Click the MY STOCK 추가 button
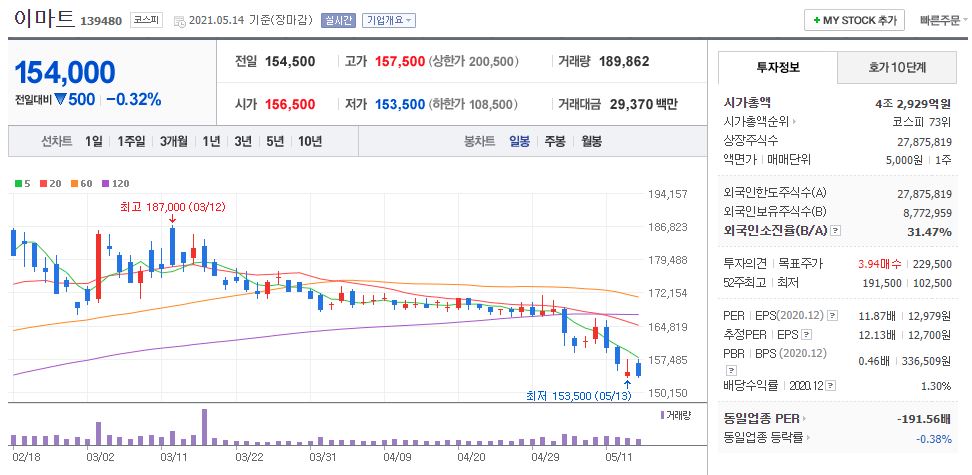 (x=854, y=20)
